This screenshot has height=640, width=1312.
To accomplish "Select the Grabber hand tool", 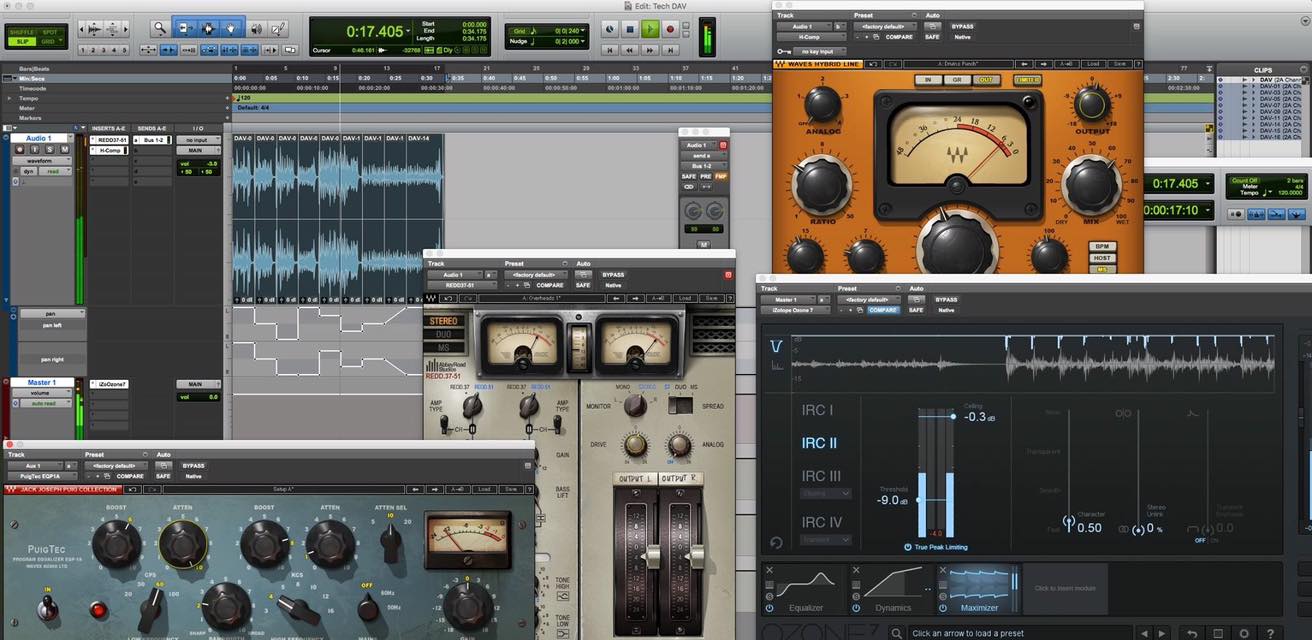I will 231,29.
